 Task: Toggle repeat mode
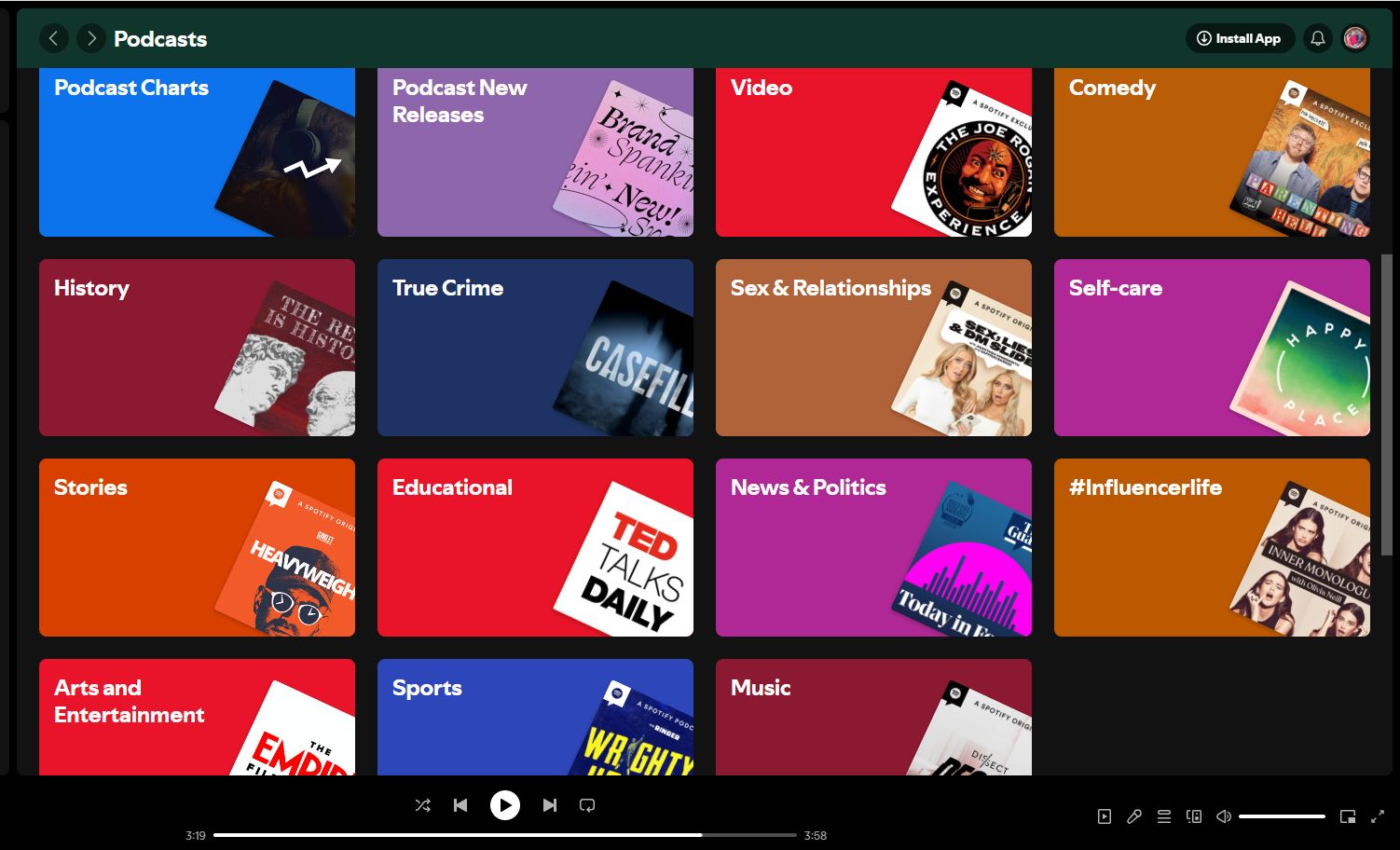click(x=587, y=805)
